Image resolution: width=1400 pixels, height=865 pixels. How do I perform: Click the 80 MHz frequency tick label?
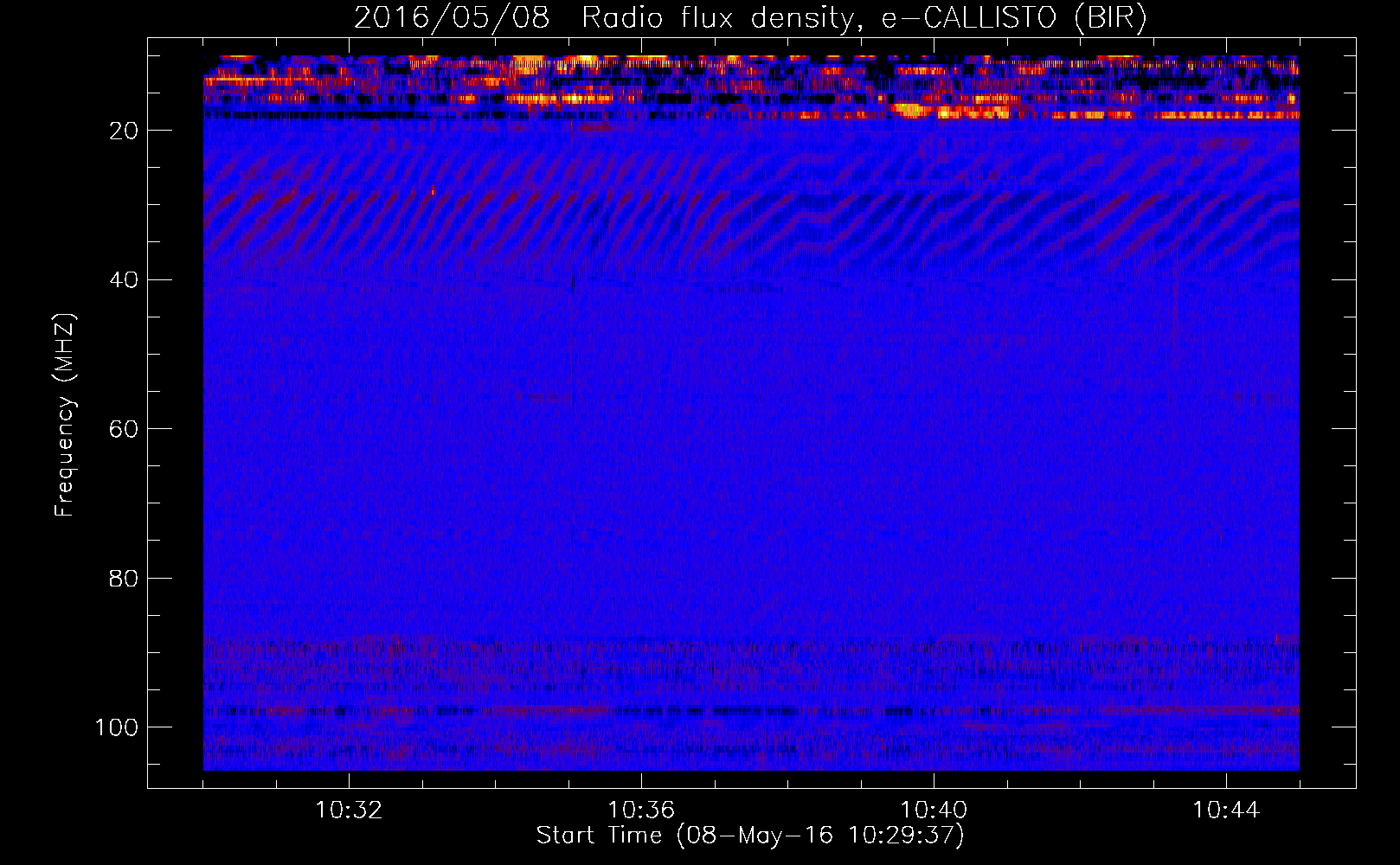tap(124, 578)
